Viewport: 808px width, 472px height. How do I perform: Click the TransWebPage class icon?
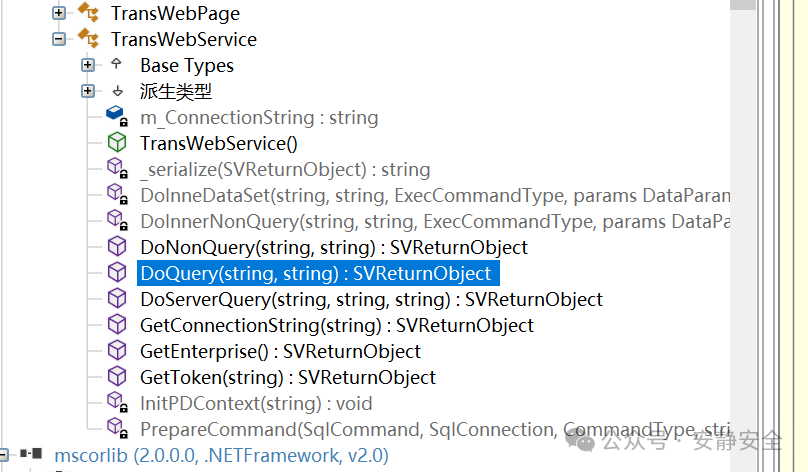88,12
